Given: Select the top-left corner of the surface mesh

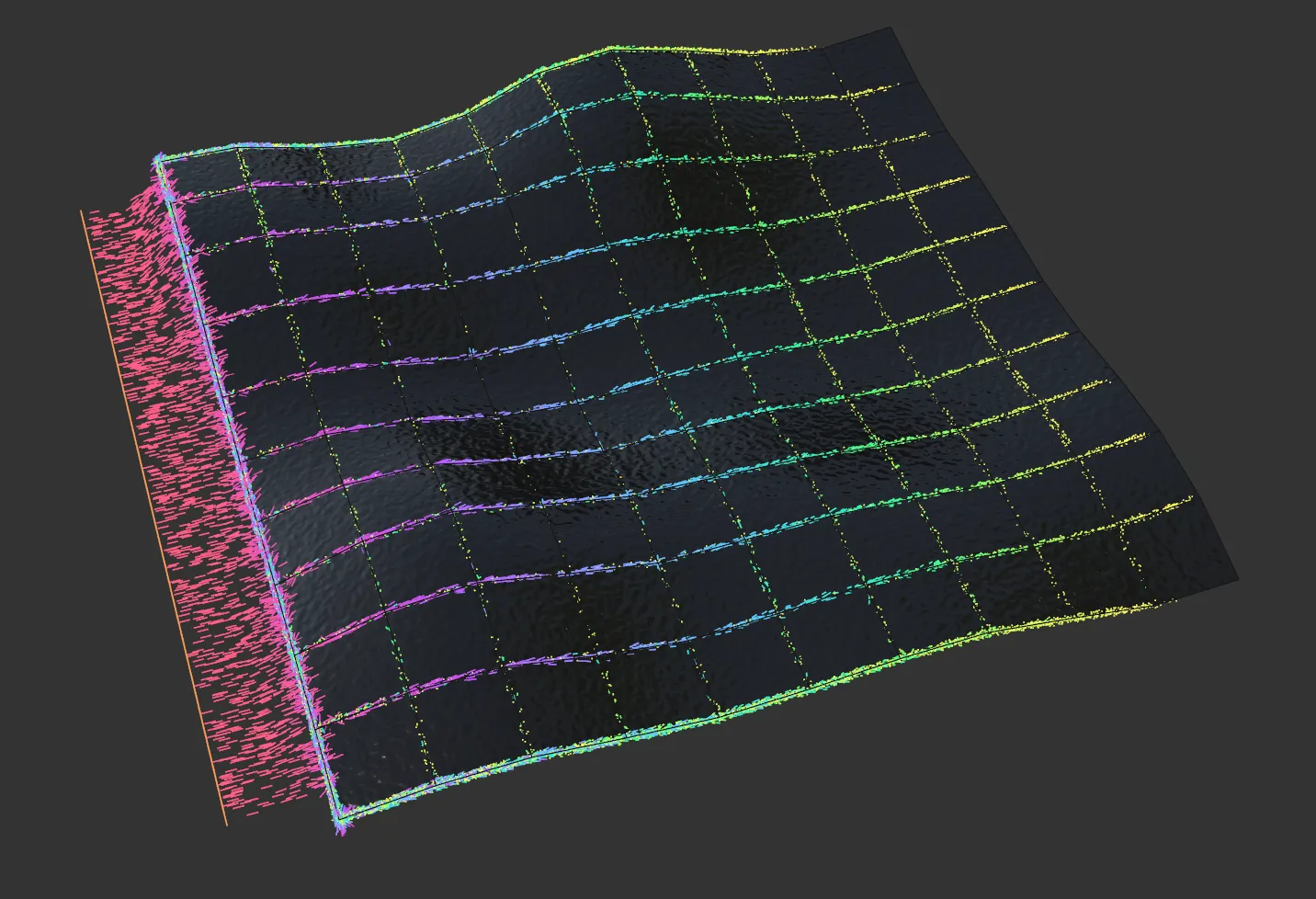Looking at the screenshot, I should (x=157, y=160).
